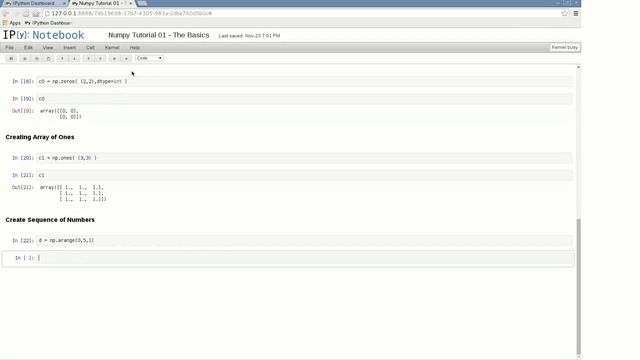The height and width of the screenshot is (360, 640).
Task: Open the cell type Code dropdown
Action: pyautogui.click(x=149, y=58)
